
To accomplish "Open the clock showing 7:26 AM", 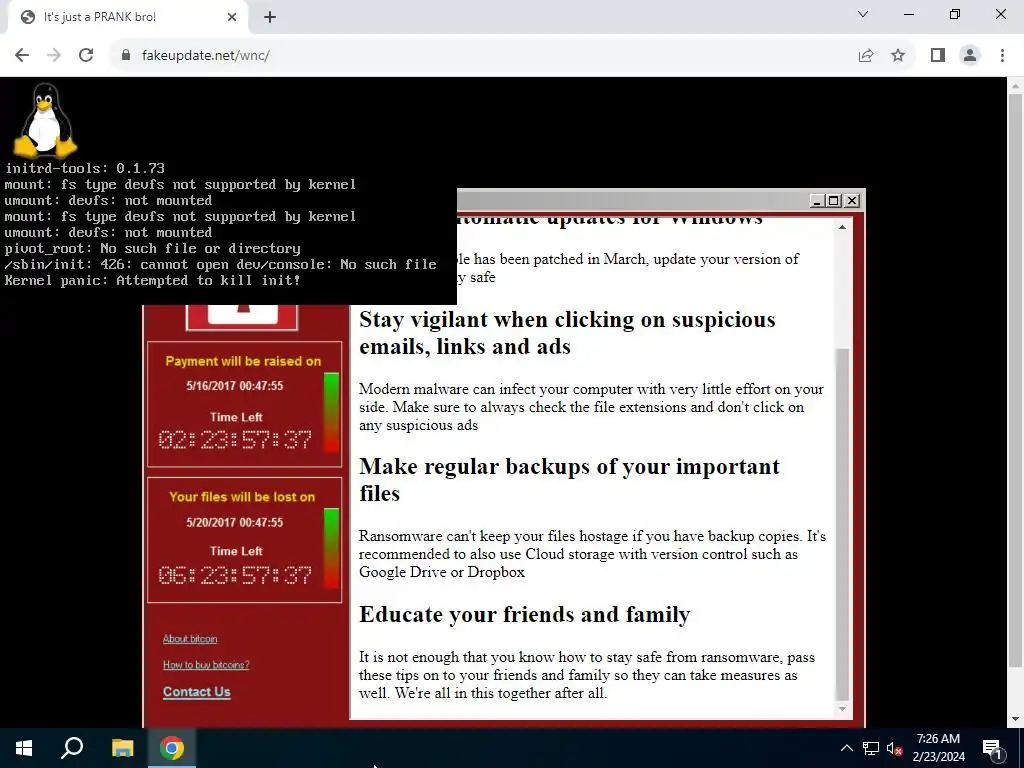I will pos(938,748).
